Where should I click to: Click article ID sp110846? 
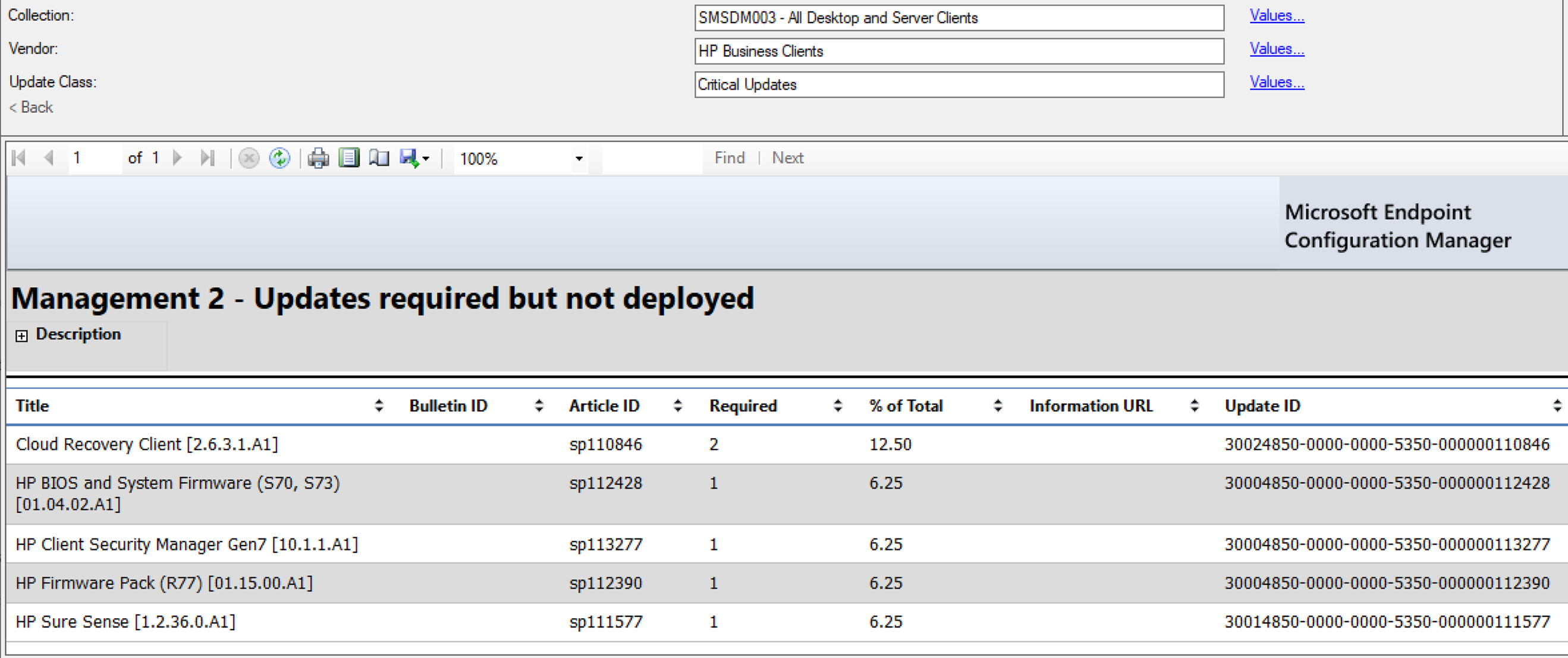point(606,445)
